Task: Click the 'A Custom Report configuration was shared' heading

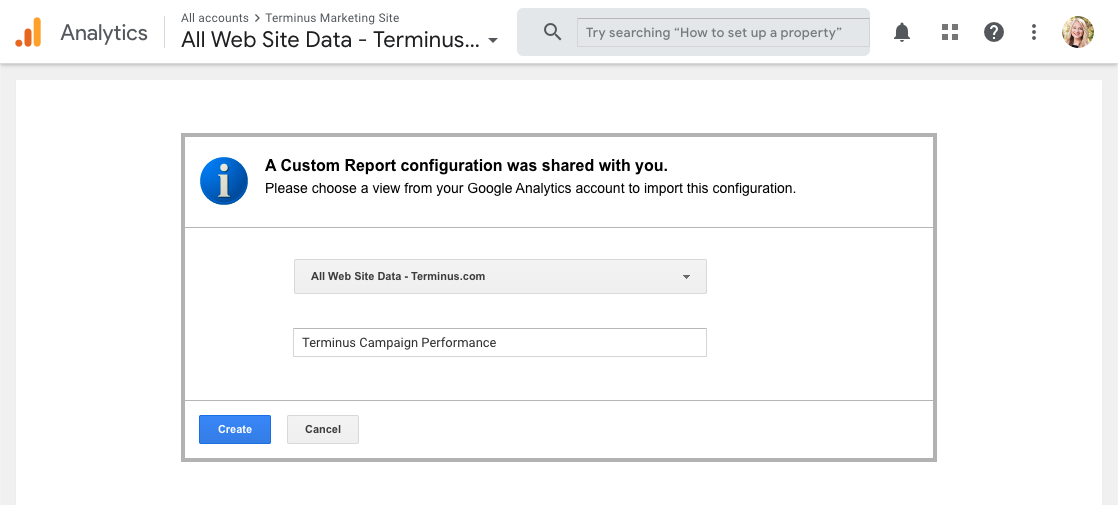Action: point(466,165)
